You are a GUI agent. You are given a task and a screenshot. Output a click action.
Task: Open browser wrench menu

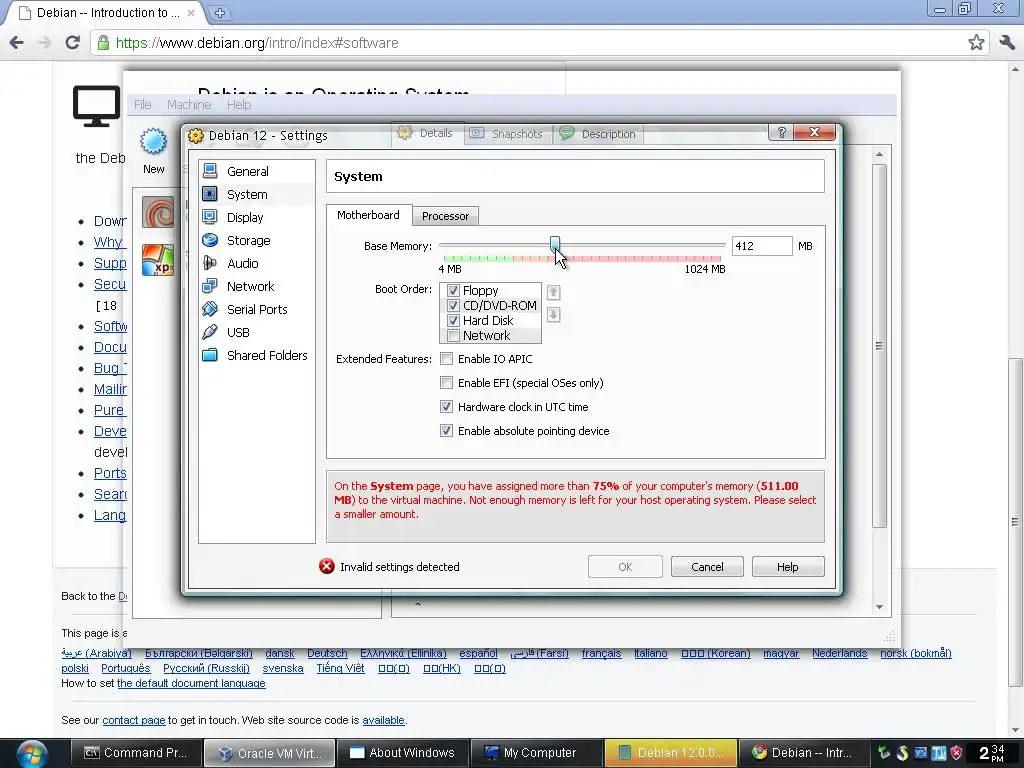(x=1007, y=43)
